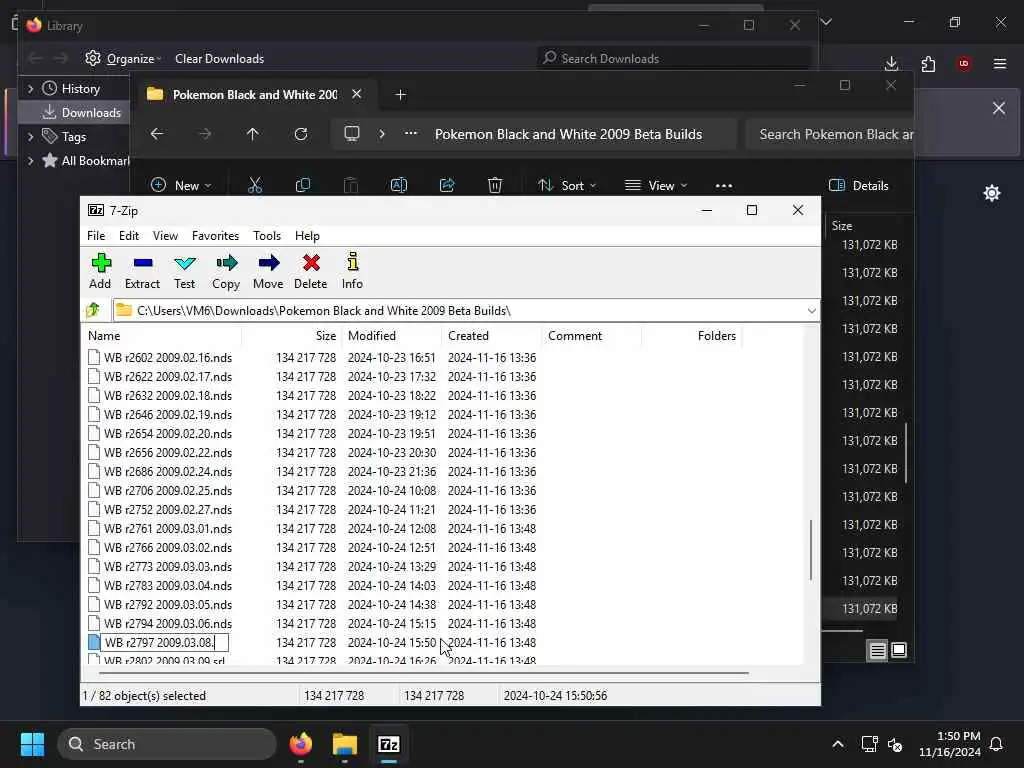1024x768 pixels.
Task: Expand the Tags tree item in Library
Action: (x=30, y=136)
